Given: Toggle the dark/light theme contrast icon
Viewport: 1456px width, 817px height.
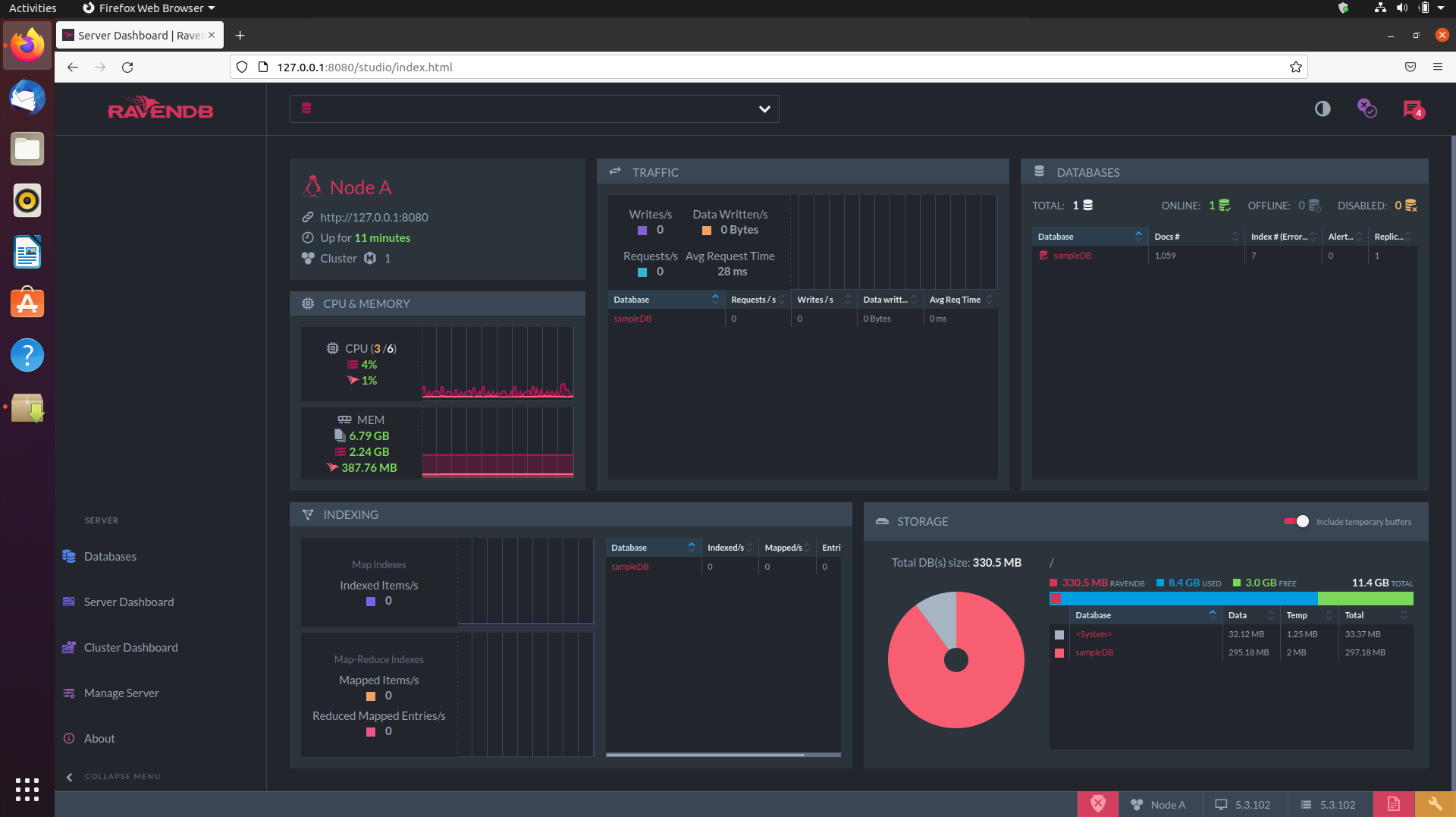Looking at the screenshot, I should coord(1323,108).
